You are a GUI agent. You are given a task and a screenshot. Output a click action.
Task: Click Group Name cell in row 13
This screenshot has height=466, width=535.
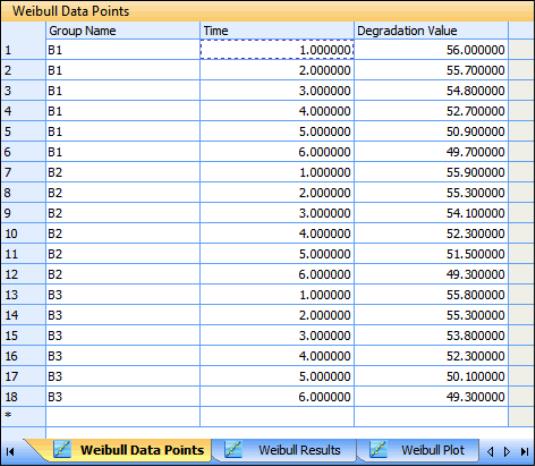pyautogui.click(x=123, y=294)
